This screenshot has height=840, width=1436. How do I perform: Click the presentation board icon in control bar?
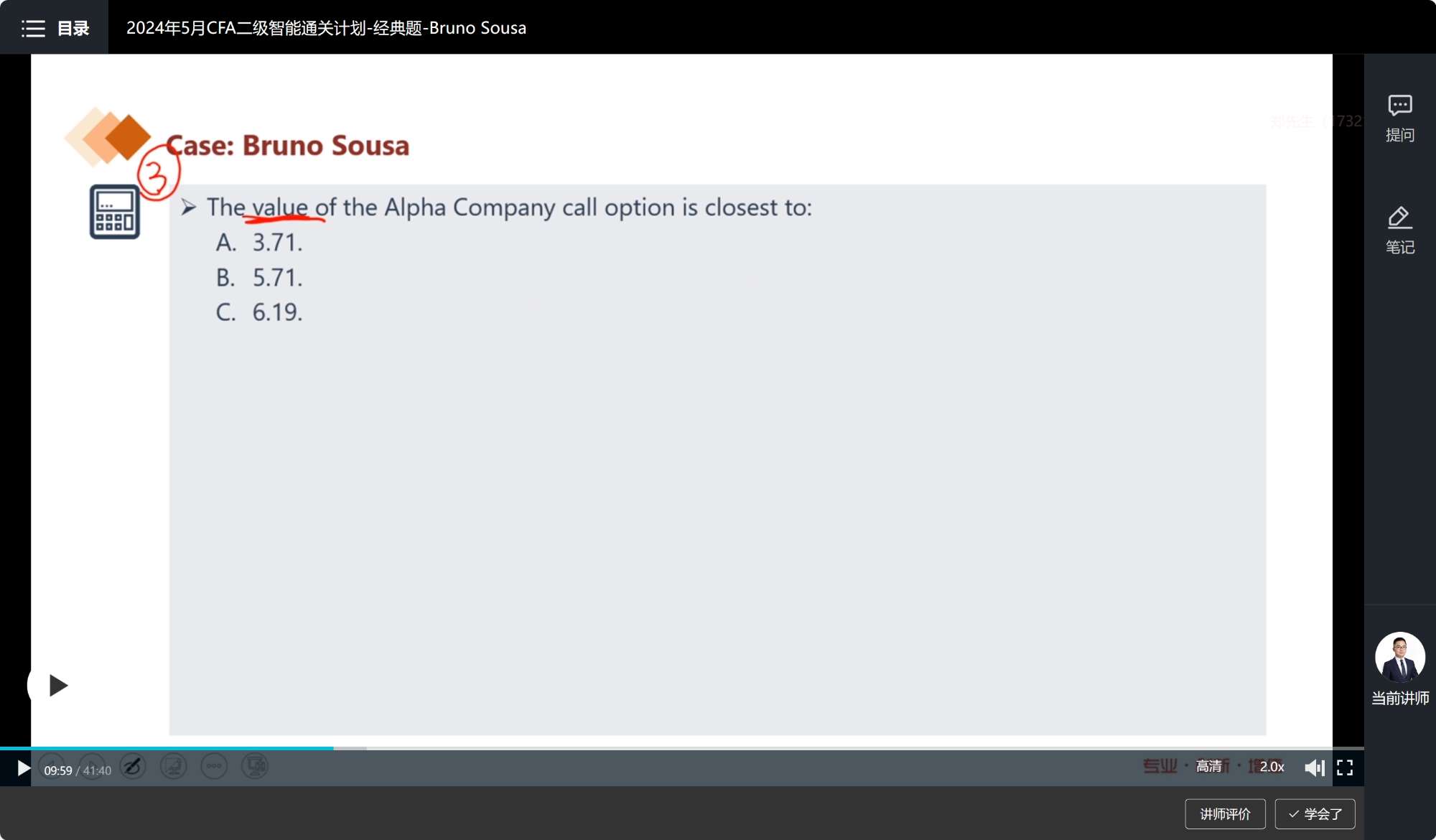[x=173, y=767]
